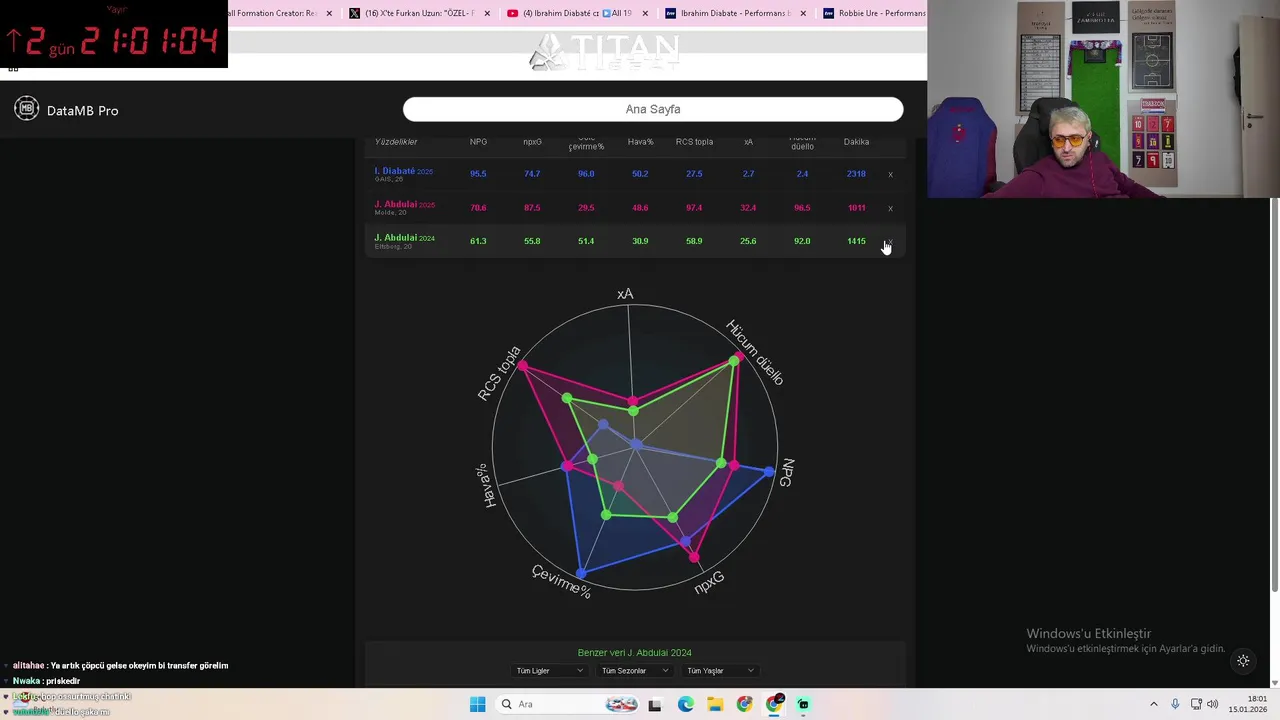
Task: Click the RCS topla column header
Action: coord(694,142)
